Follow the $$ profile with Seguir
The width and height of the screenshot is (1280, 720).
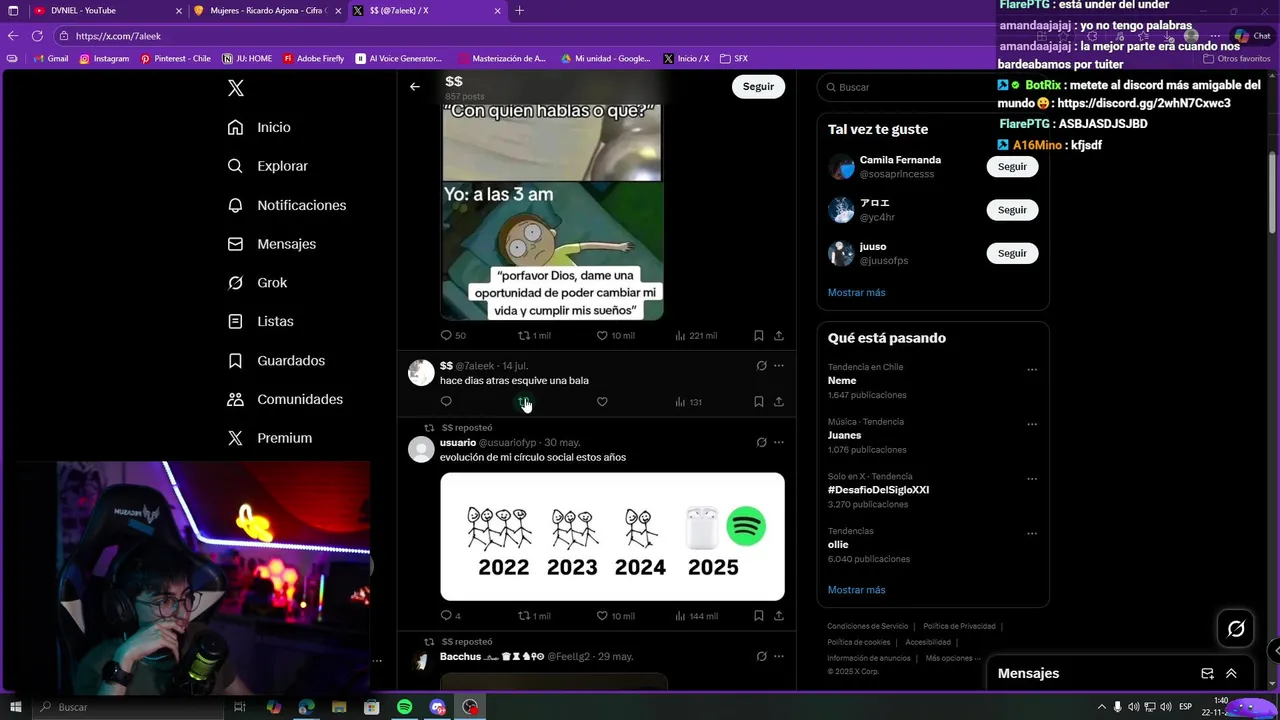[x=758, y=86]
